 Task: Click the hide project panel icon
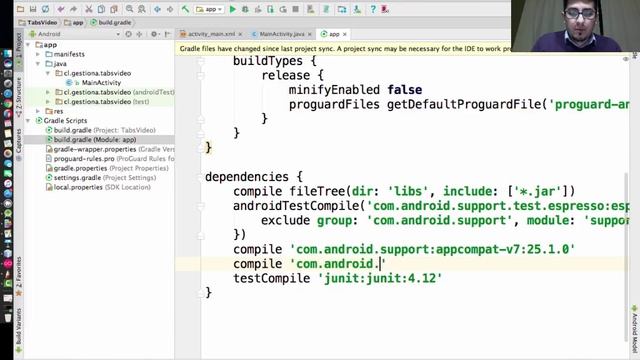pyautogui.click(x=167, y=34)
